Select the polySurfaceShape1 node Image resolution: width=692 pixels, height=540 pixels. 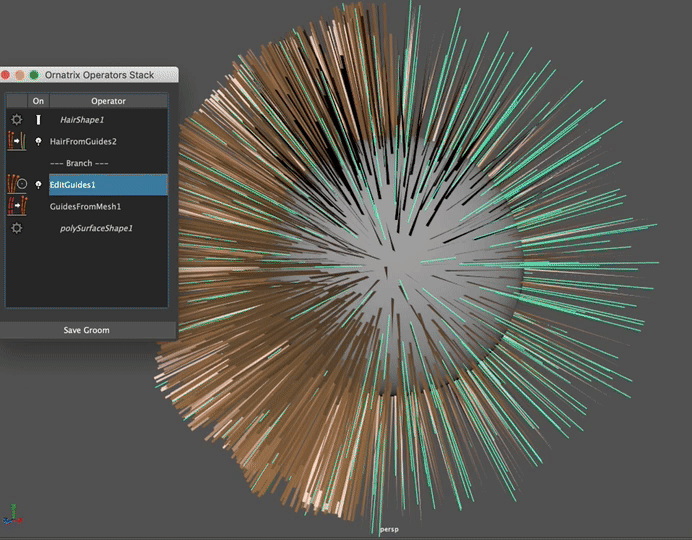[96, 228]
